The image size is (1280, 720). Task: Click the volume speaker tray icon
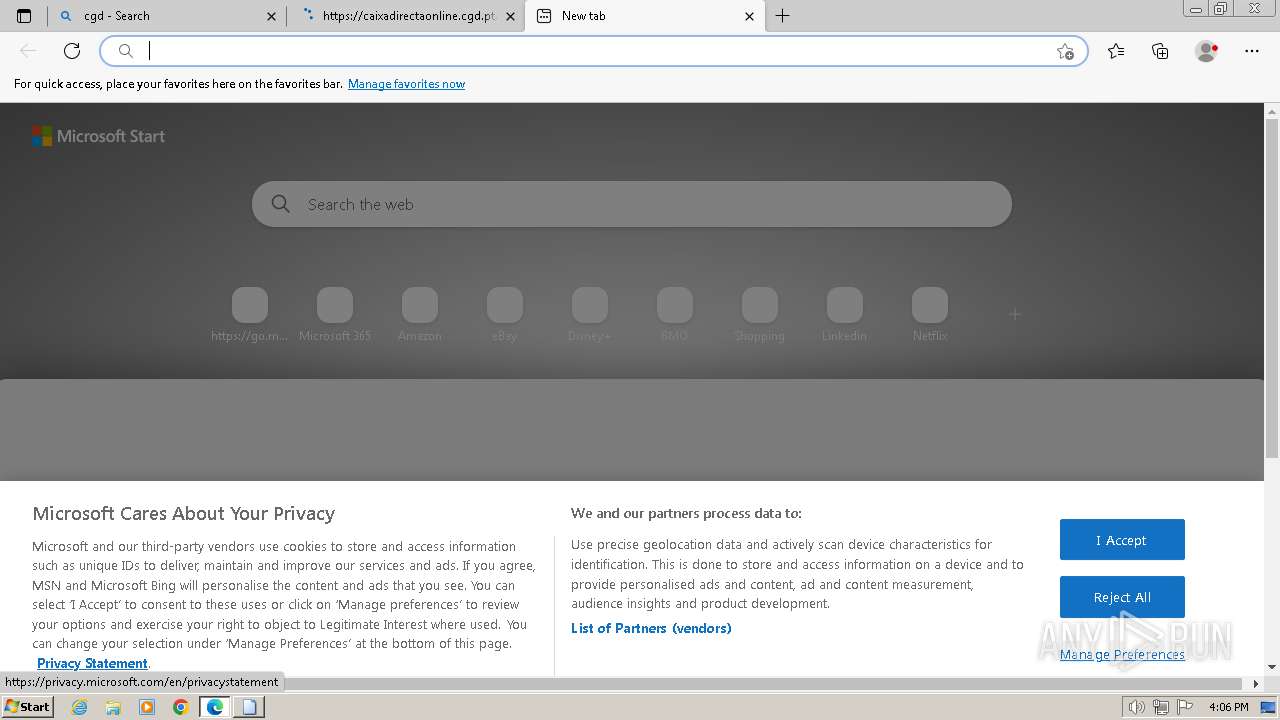coord(1137,707)
